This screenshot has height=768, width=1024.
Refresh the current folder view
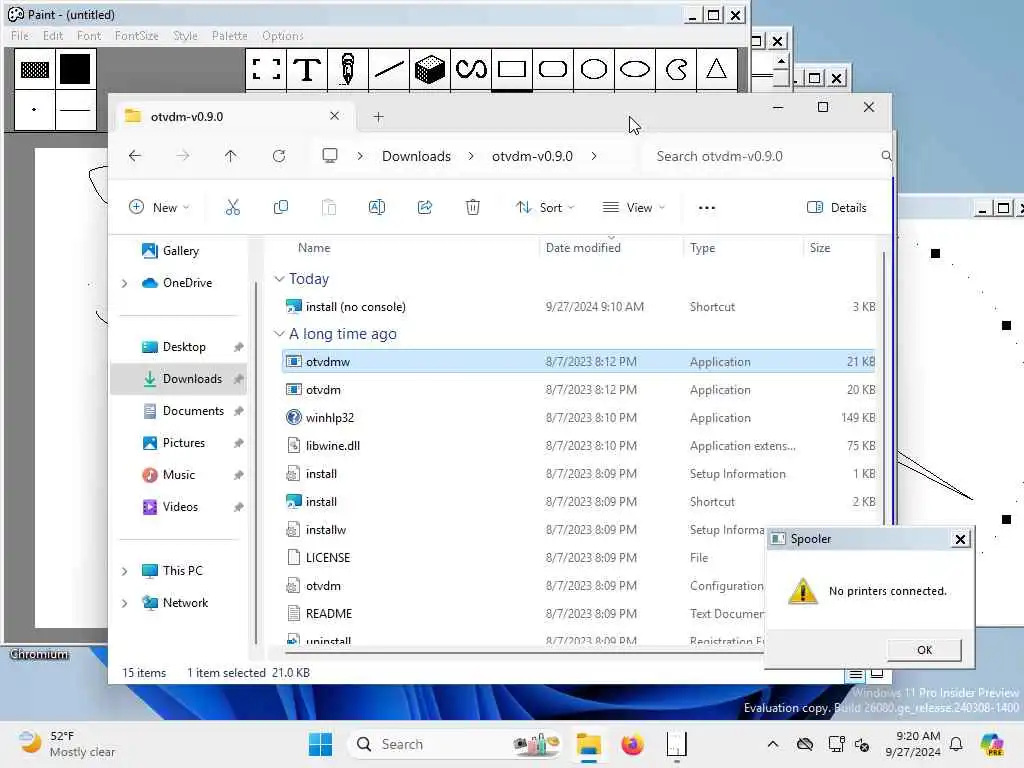(x=279, y=156)
